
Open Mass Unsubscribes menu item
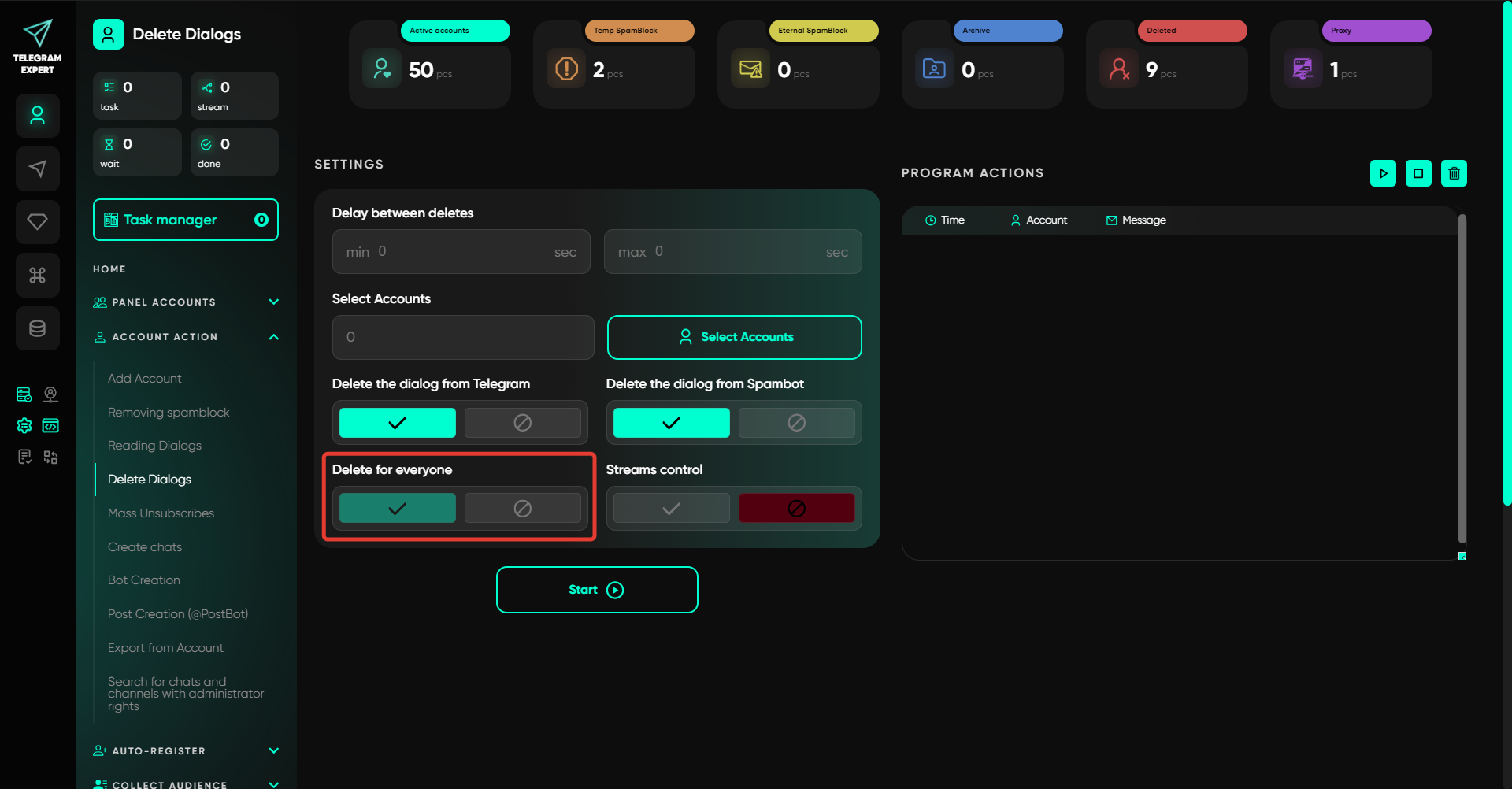point(161,513)
